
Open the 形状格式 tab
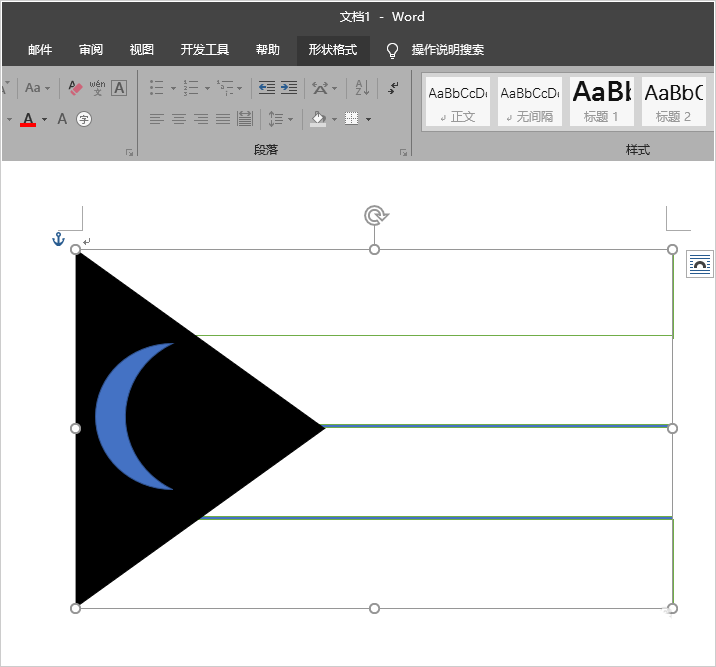point(332,50)
